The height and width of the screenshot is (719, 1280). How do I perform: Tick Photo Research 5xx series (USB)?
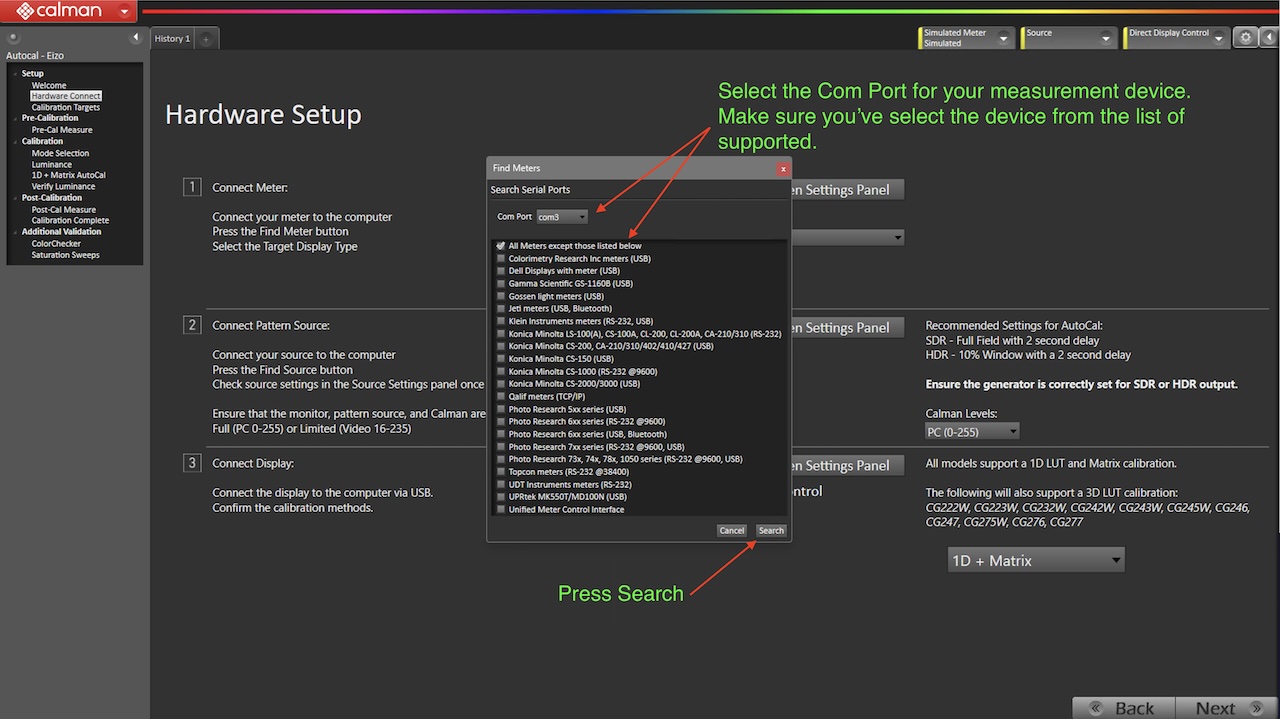500,409
